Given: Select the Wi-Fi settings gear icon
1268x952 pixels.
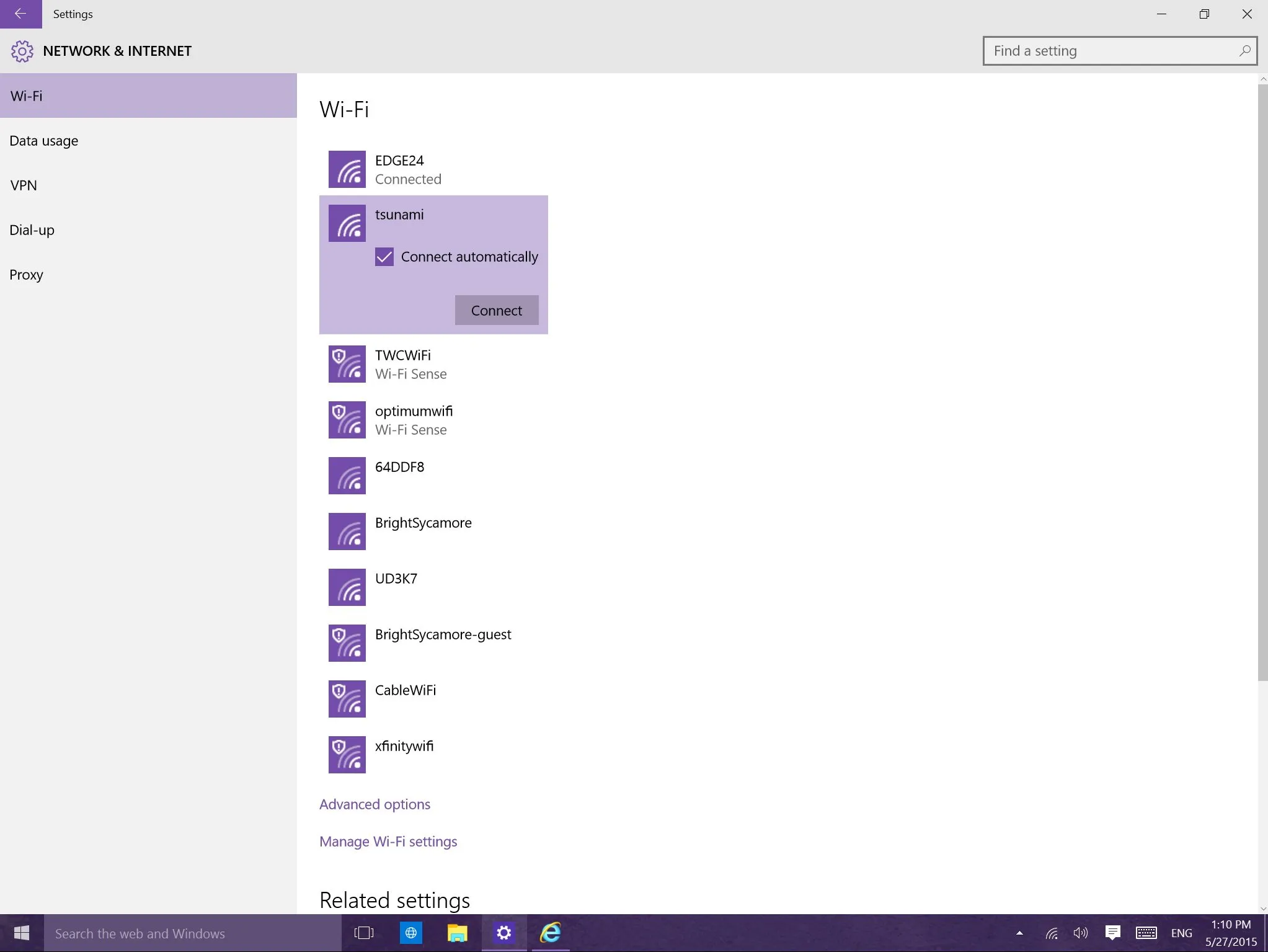Looking at the screenshot, I should click(x=21, y=50).
